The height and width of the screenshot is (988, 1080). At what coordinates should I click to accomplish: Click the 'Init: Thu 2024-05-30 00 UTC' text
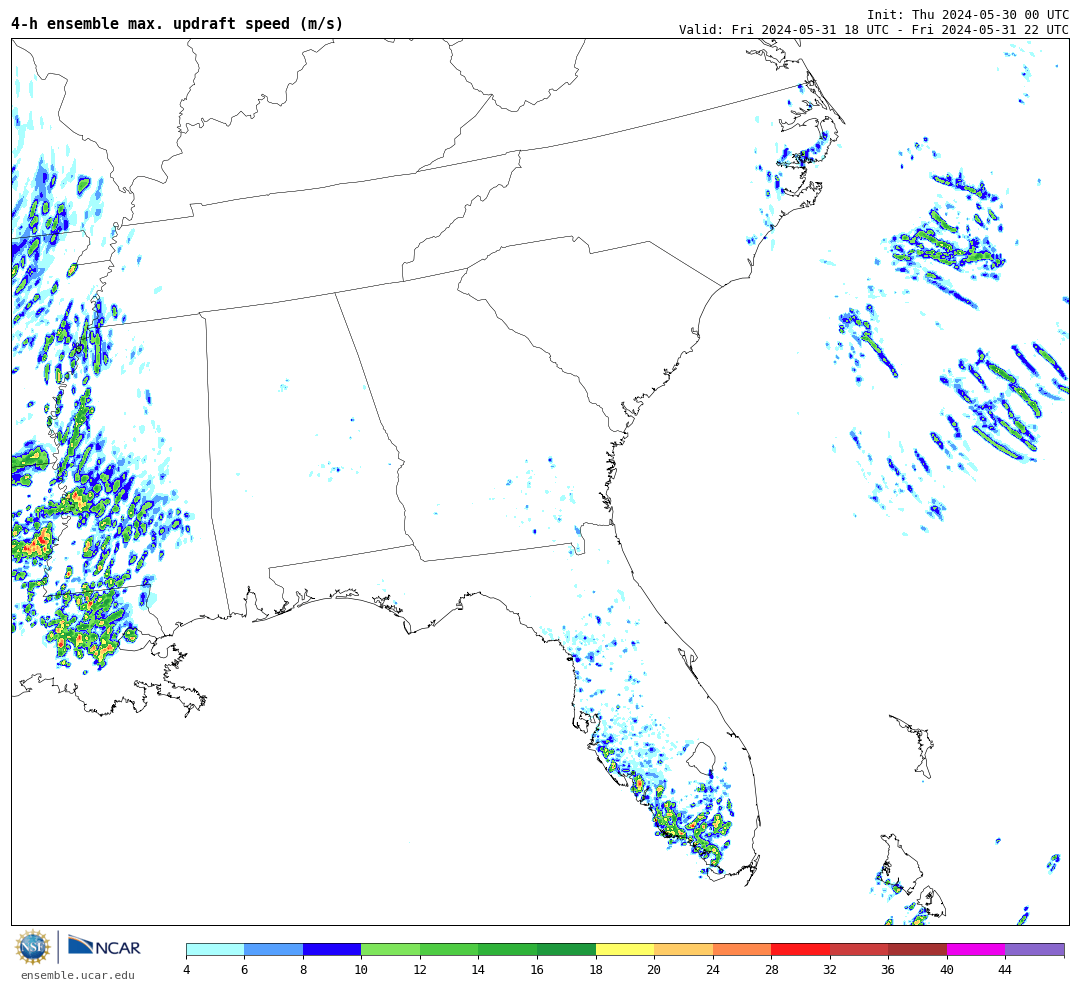click(x=968, y=14)
